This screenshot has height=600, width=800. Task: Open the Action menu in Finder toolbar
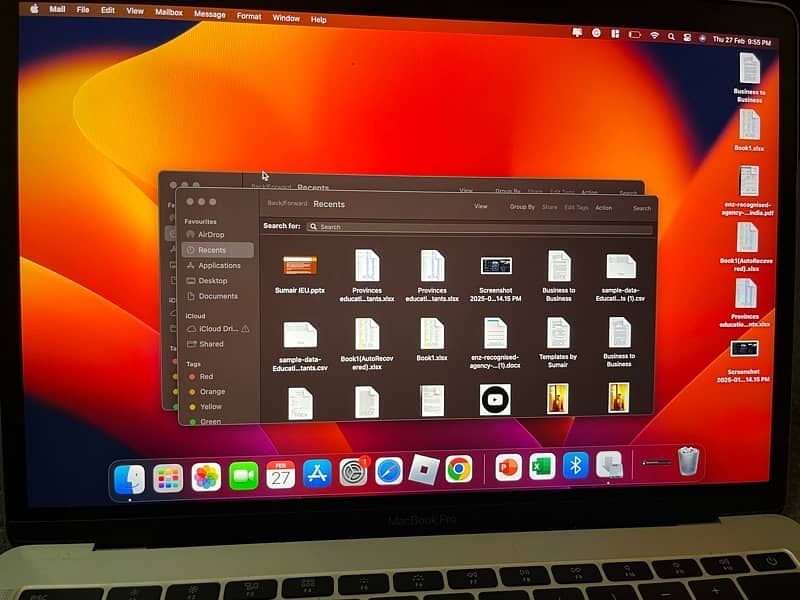[x=603, y=208]
